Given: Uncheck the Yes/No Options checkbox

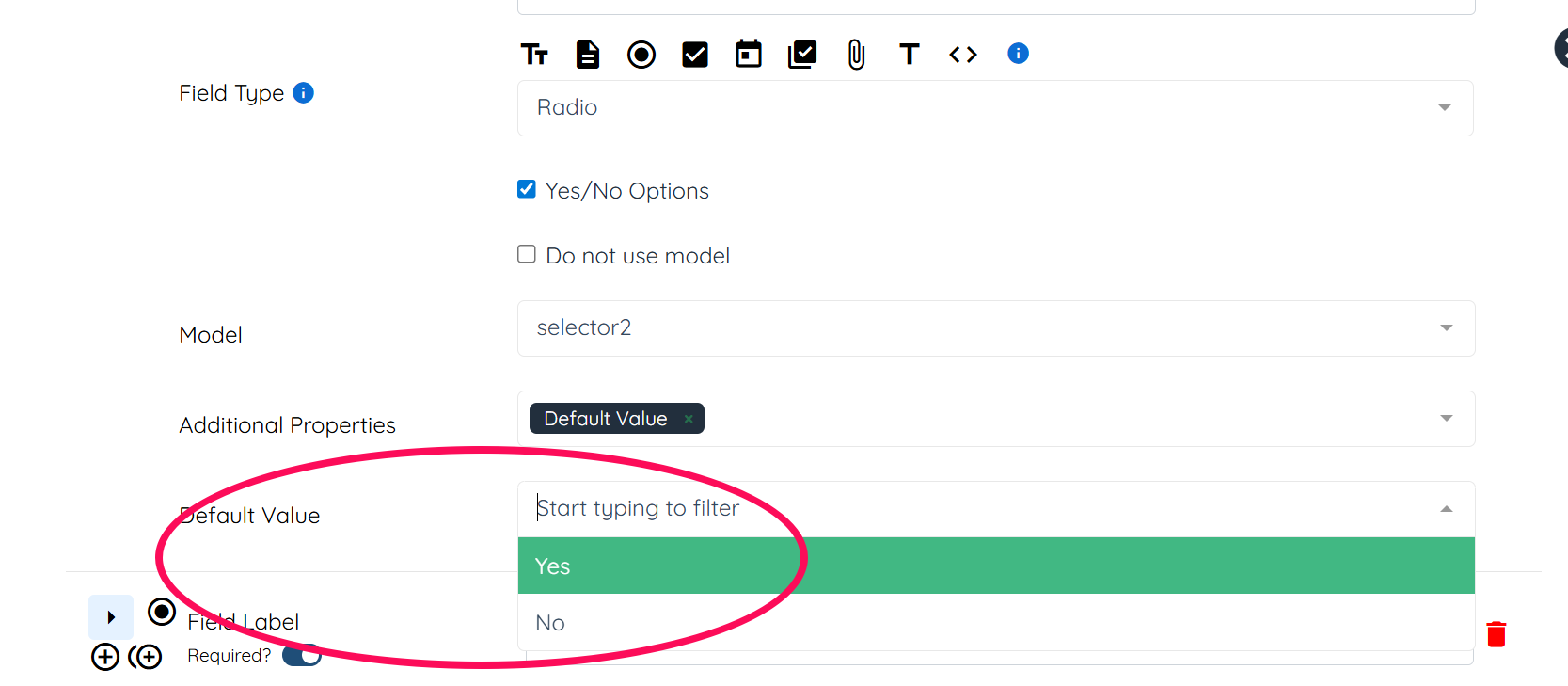Looking at the screenshot, I should pyautogui.click(x=527, y=189).
